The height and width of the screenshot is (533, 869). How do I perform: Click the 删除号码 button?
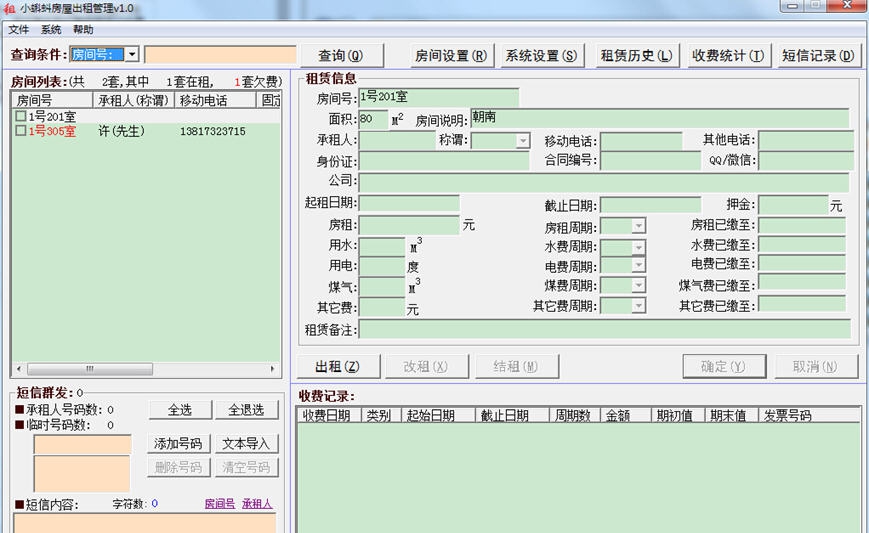[178, 467]
